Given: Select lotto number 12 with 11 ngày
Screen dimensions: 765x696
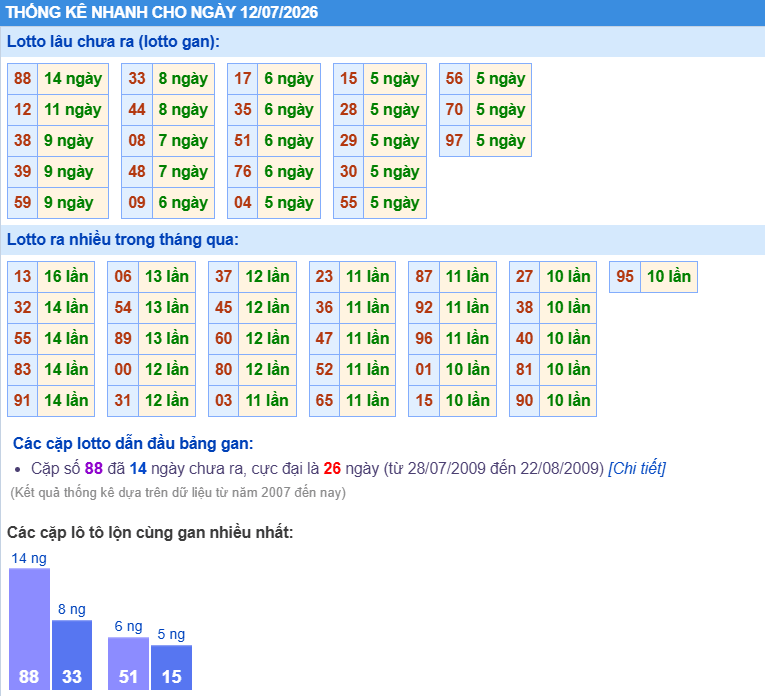Looking at the screenshot, I should (22, 110).
